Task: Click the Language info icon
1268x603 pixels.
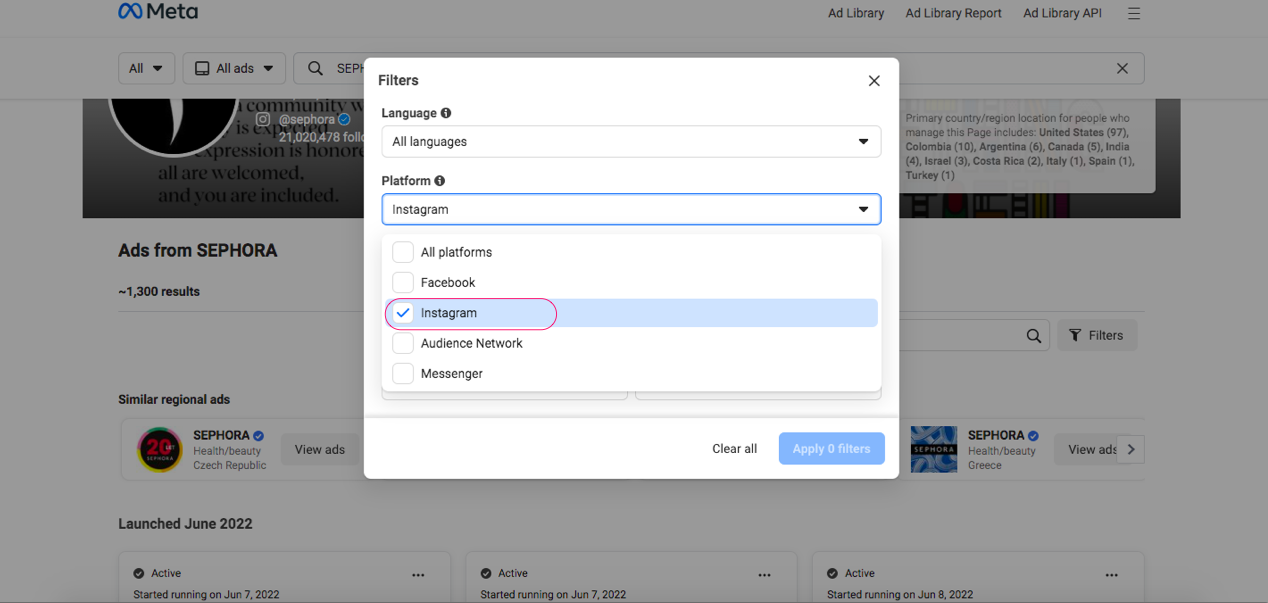Action: 446,113
